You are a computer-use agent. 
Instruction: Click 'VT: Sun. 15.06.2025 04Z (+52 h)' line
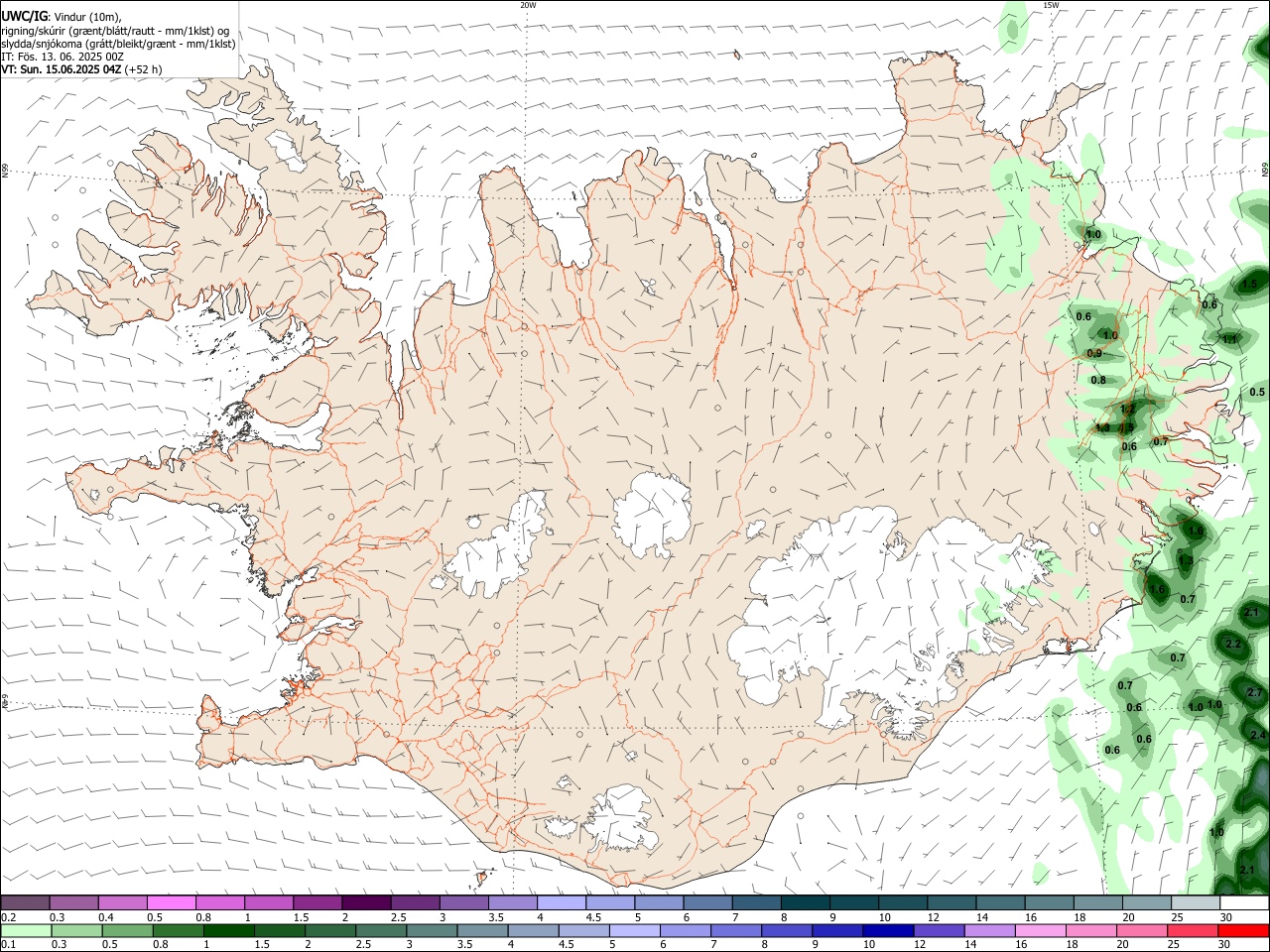click(x=81, y=69)
